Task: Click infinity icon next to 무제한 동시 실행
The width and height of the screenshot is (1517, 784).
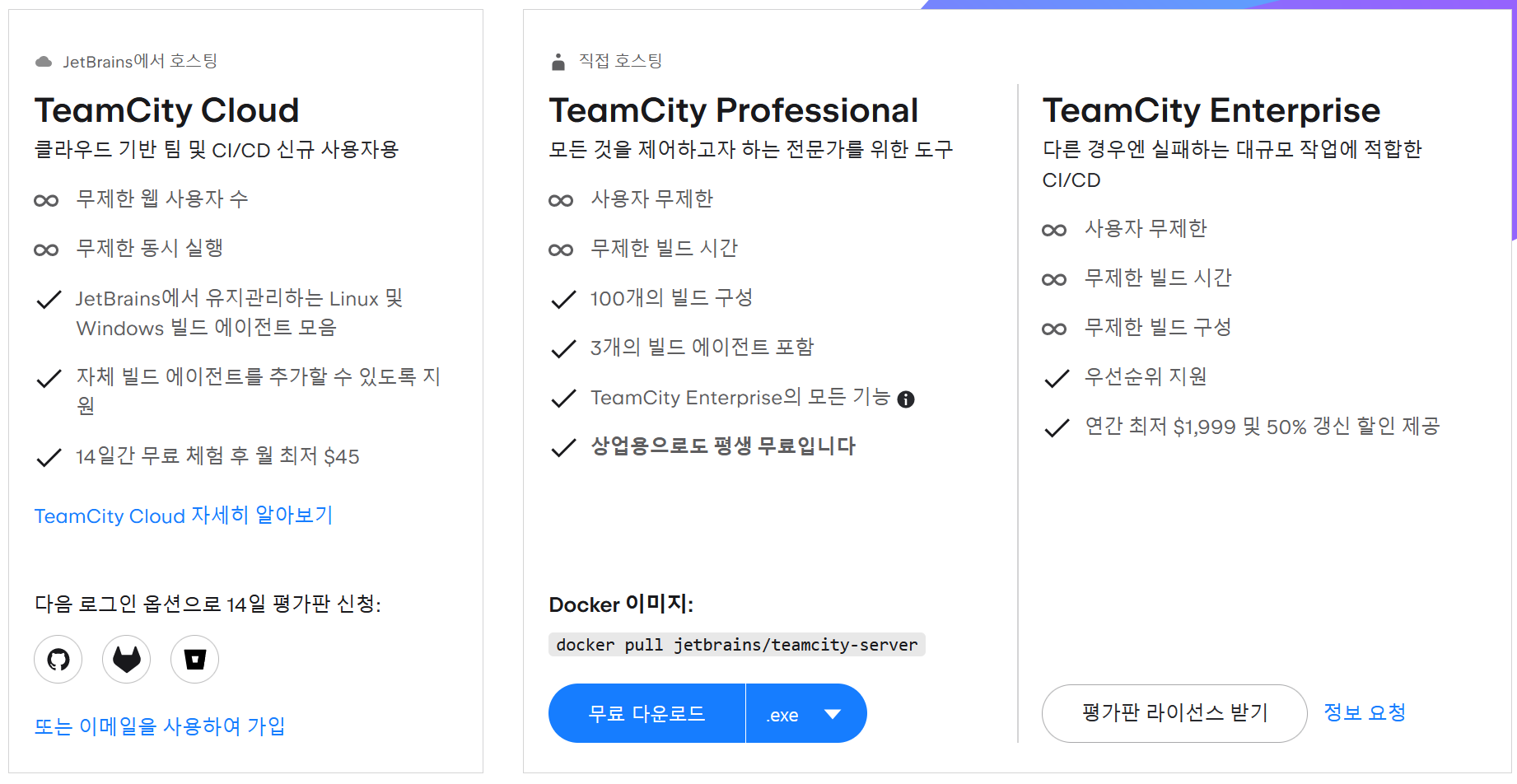Action: [46, 250]
